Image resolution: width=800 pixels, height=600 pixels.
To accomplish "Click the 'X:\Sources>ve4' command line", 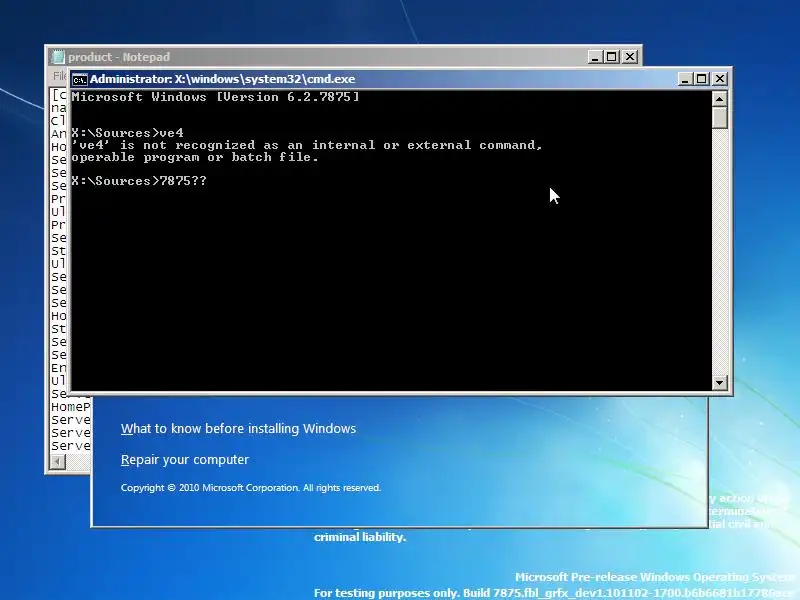I will click(127, 133).
